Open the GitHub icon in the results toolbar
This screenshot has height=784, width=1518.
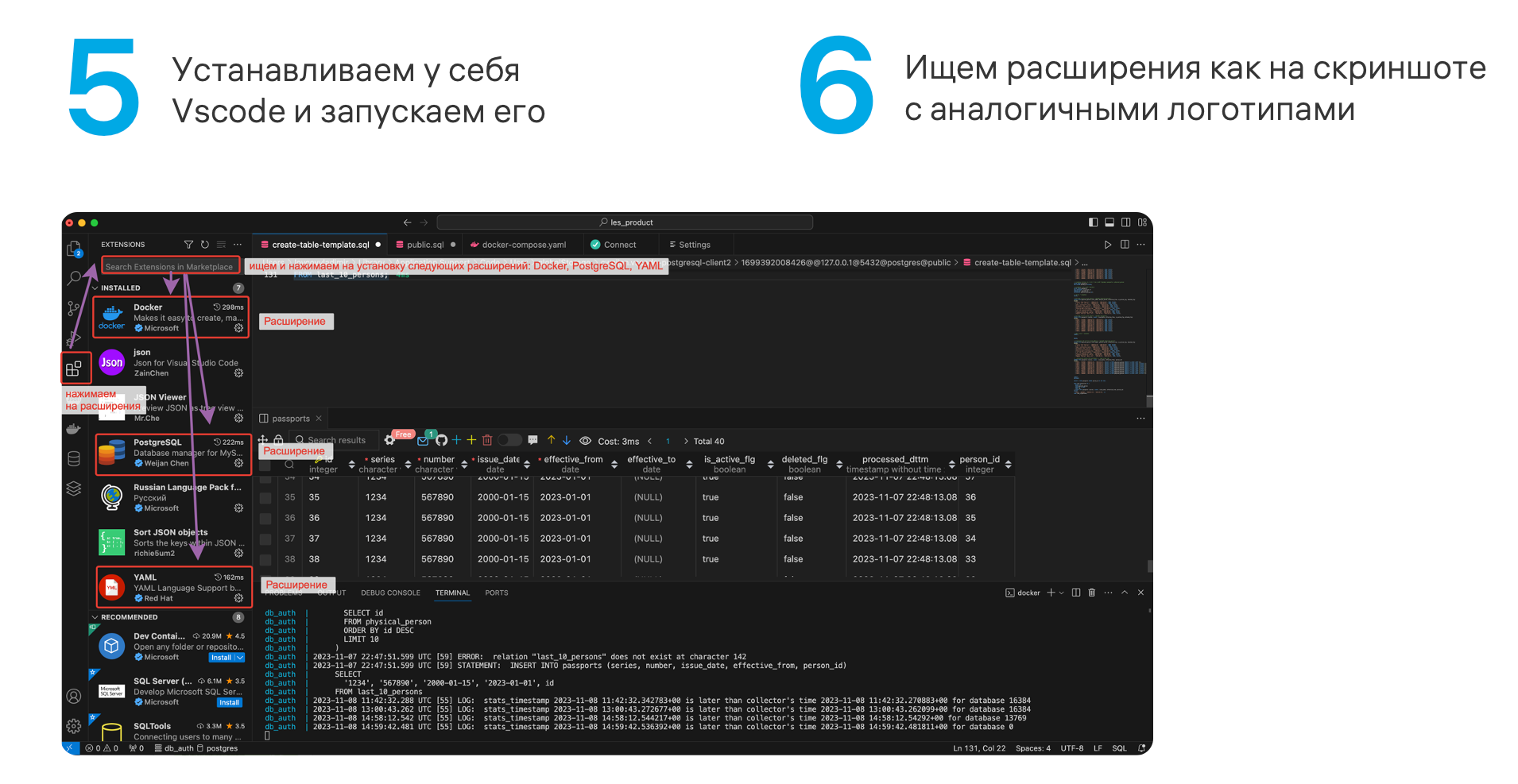pos(442,440)
